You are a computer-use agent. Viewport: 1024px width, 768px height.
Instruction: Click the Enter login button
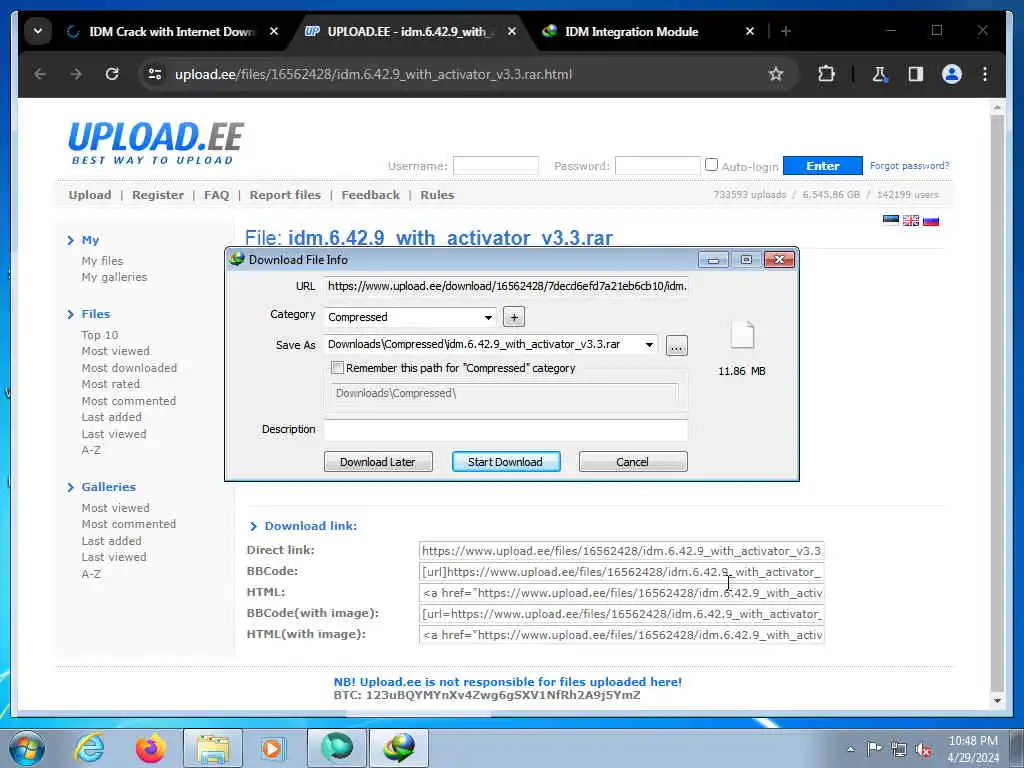pos(822,166)
